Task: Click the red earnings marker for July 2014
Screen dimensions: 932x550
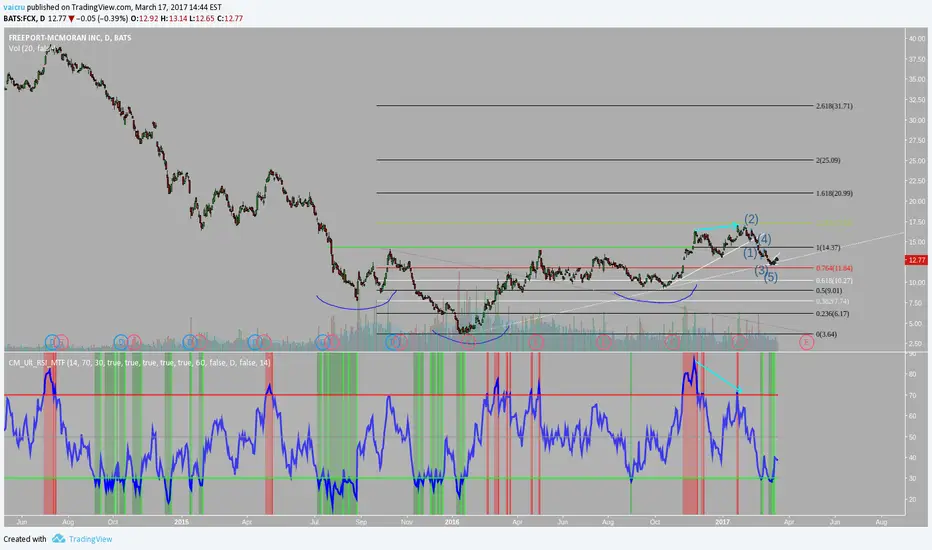Action: coord(61,342)
